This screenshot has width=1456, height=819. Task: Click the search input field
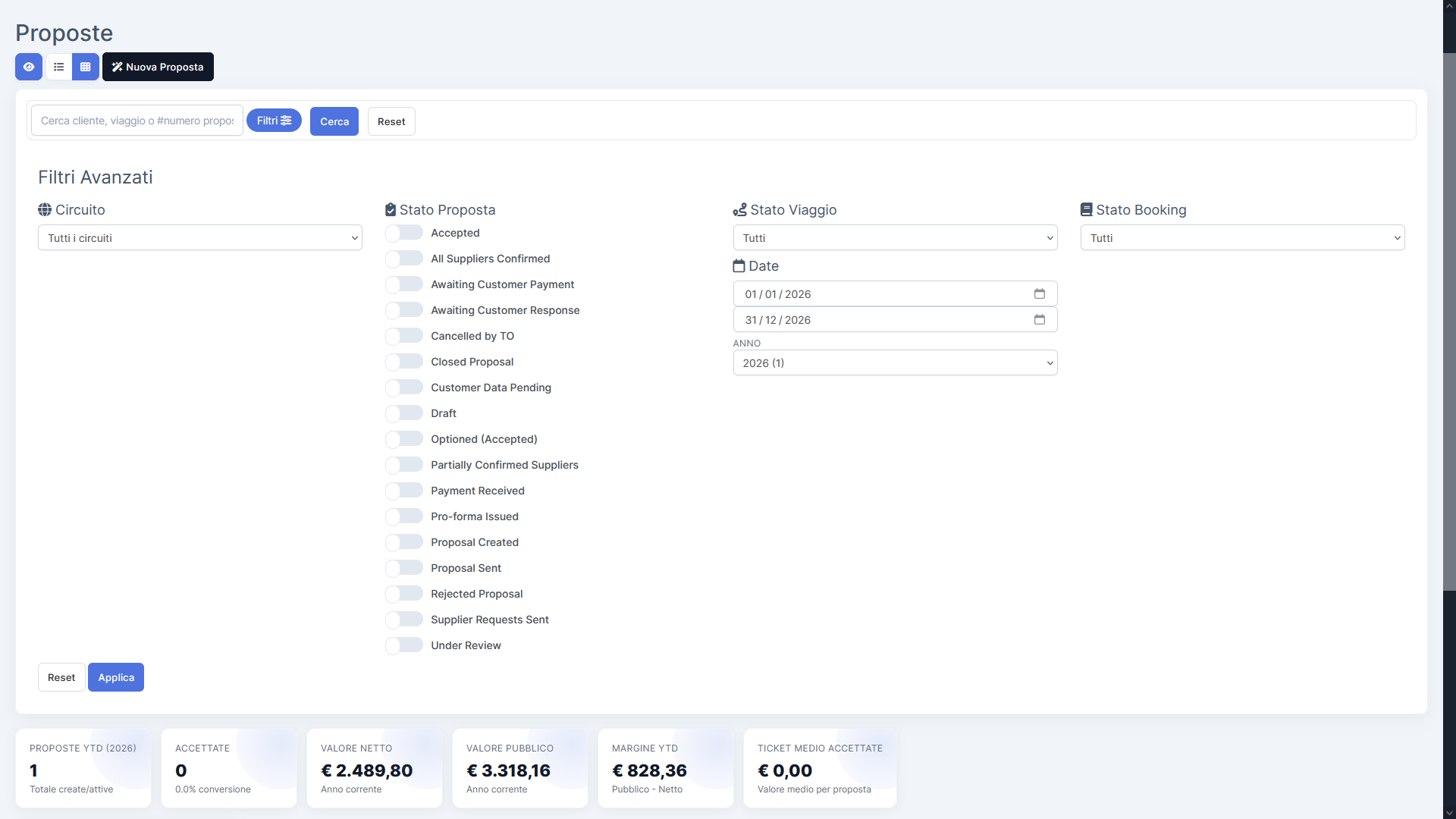click(x=136, y=120)
